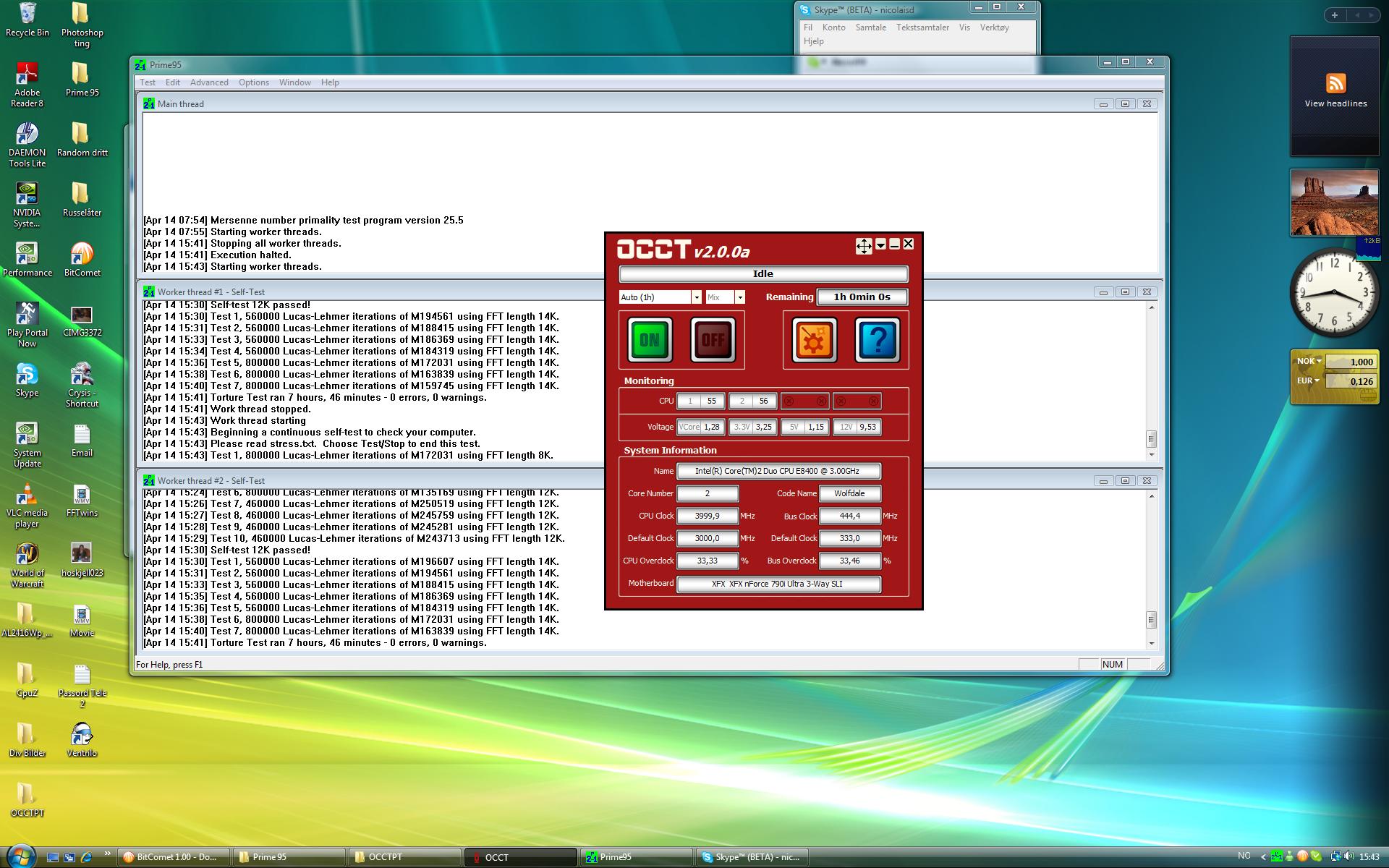The image size is (1389, 868).
Task: Expand quick launch overflow chevron
Action: click(108, 854)
